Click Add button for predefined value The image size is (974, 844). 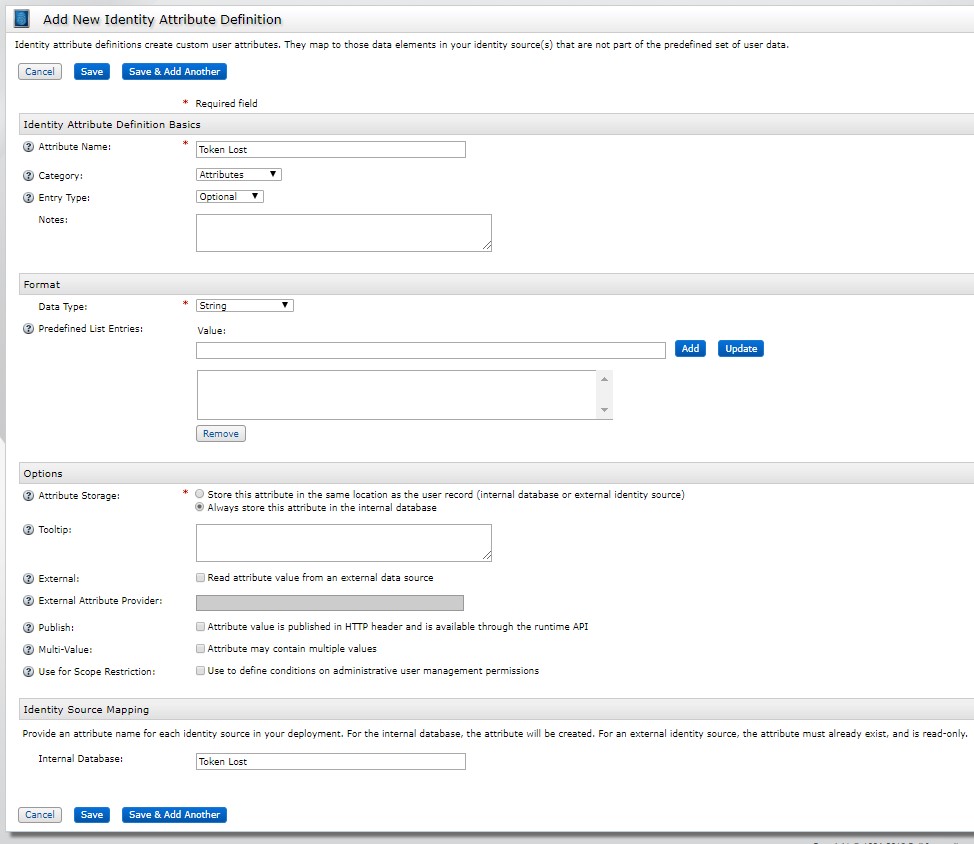pyautogui.click(x=690, y=349)
